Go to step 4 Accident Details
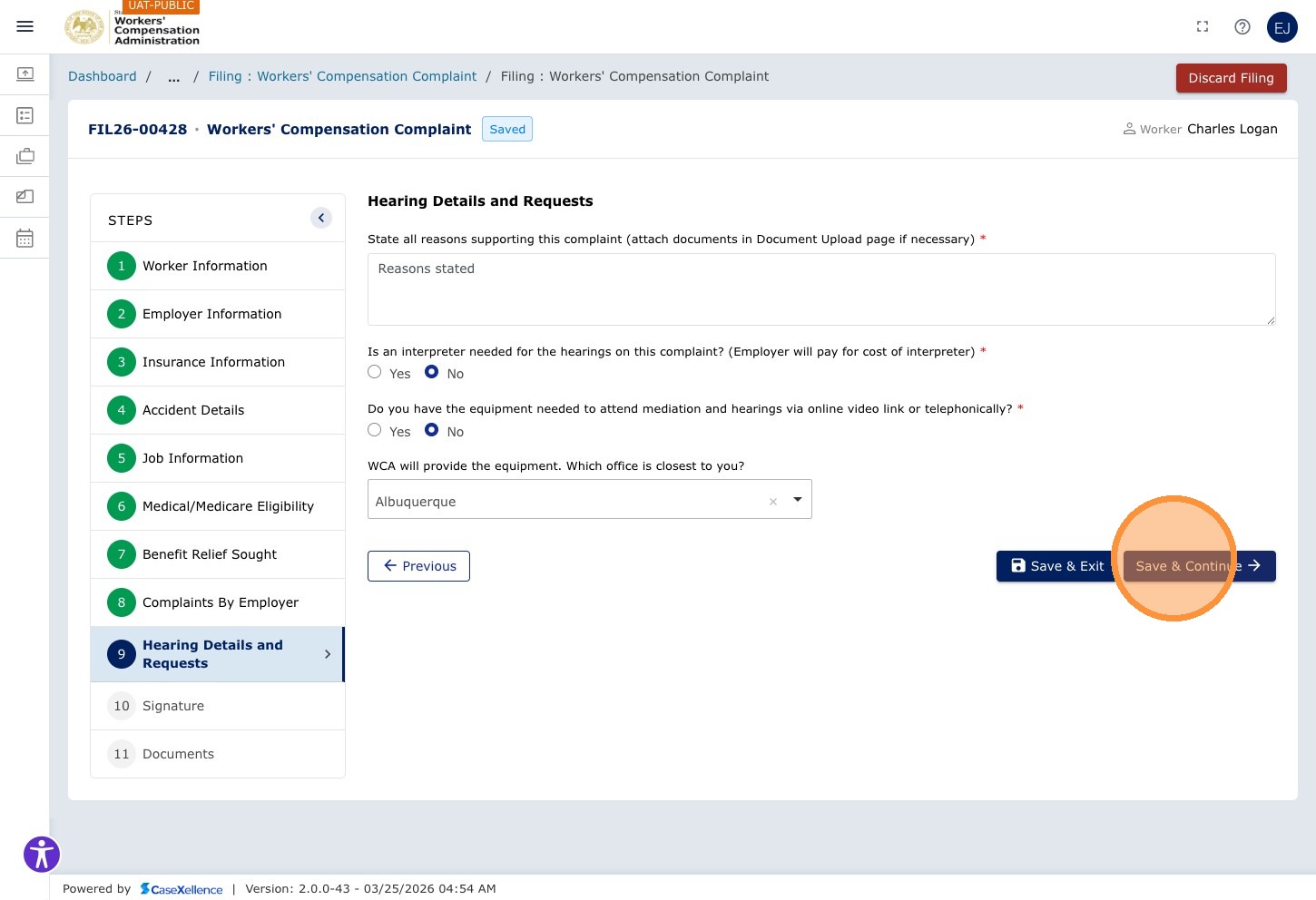Viewport: 1316px width, 900px height. tap(218, 410)
